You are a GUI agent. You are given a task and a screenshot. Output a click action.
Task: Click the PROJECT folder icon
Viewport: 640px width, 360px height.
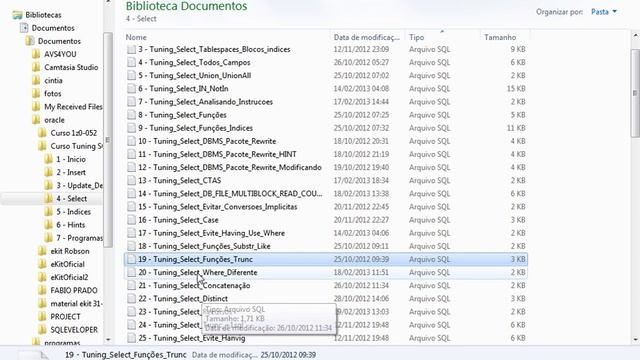[x=42, y=317]
